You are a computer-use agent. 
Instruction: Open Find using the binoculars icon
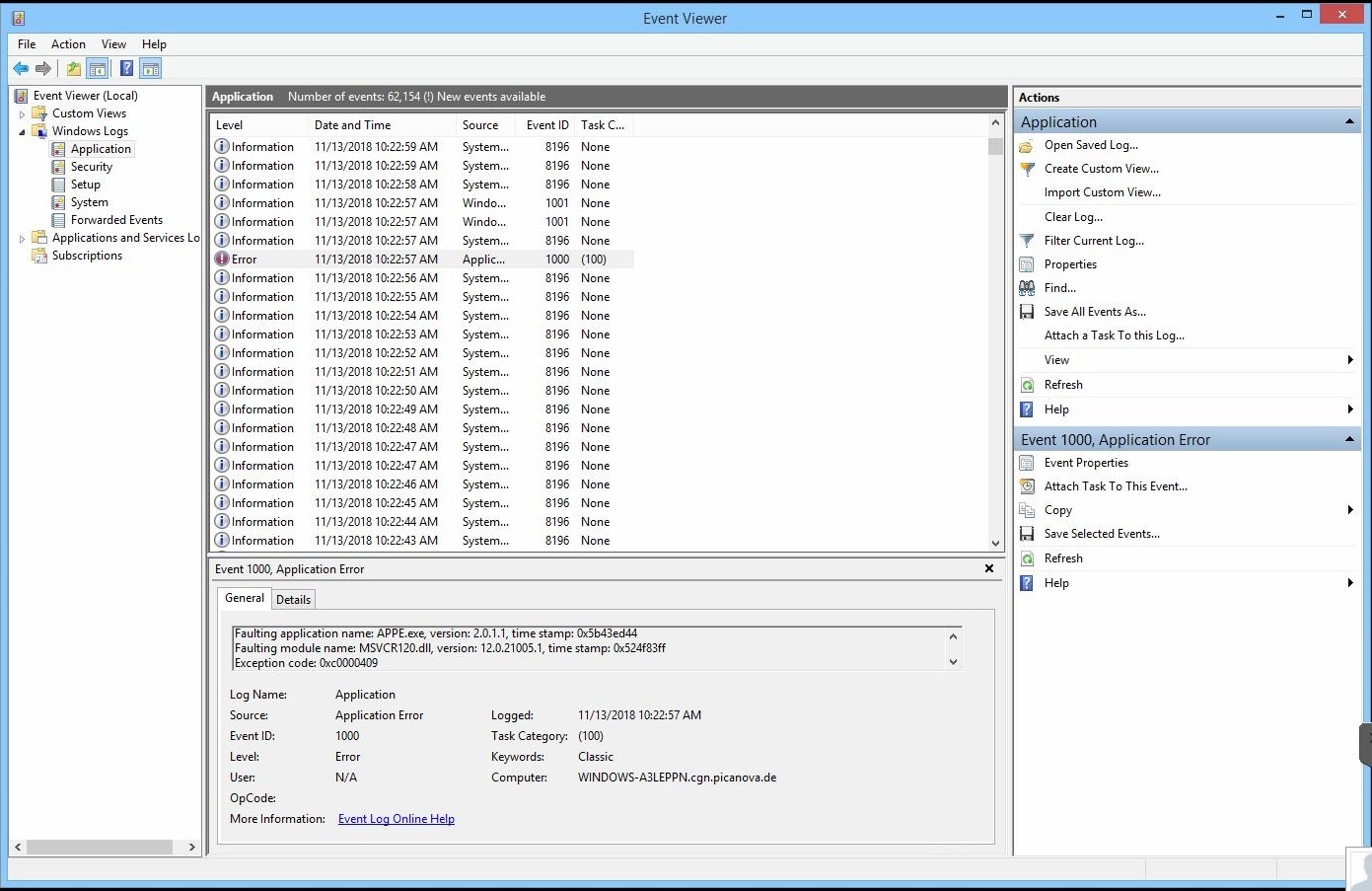coord(1027,287)
